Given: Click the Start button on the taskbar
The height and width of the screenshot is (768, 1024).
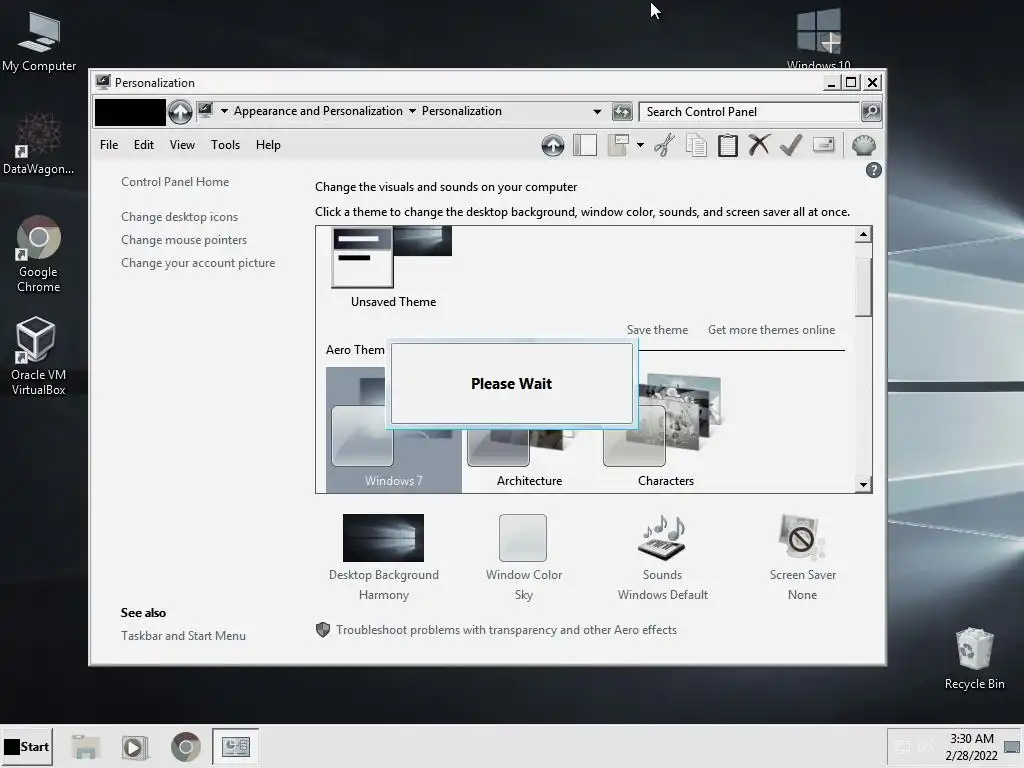Looking at the screenshot, I should pyautogui.click(x=27, y=746).
